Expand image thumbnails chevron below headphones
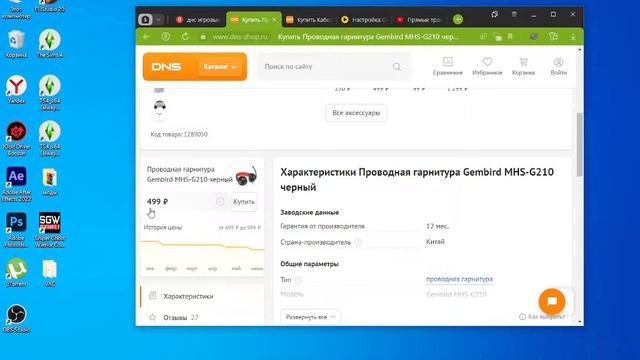Image resolution: width=640 pixels, height=360 pixels. 160,115
